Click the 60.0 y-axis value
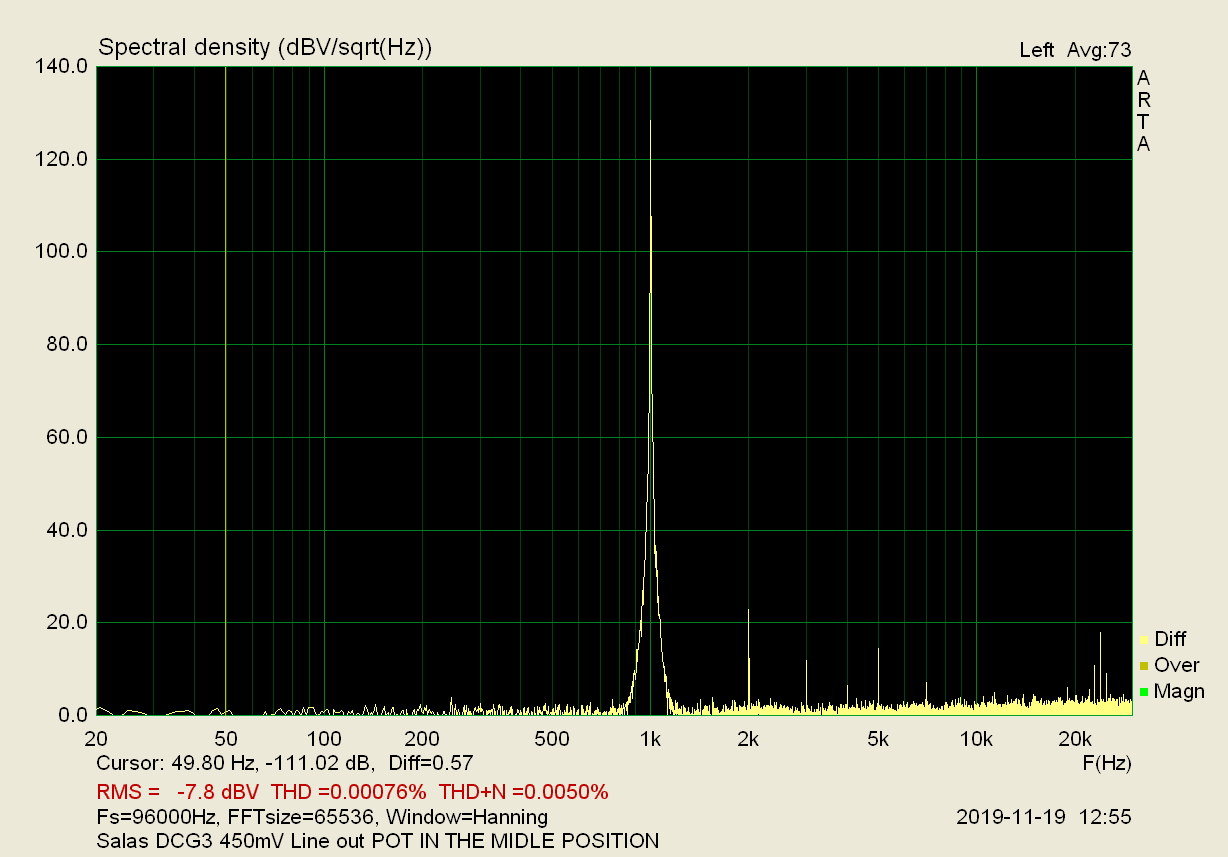The width and height of the screenshot is (1228, 857). tap(67, 437)
